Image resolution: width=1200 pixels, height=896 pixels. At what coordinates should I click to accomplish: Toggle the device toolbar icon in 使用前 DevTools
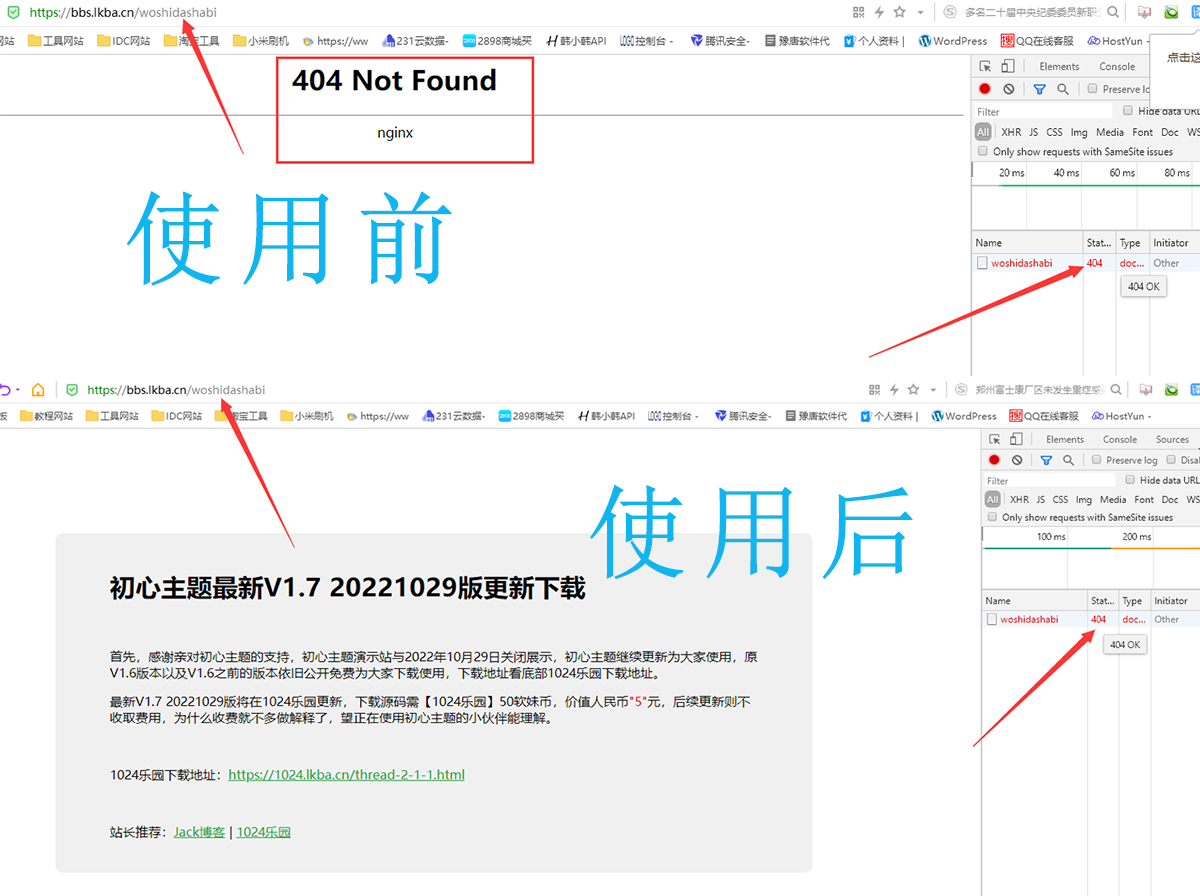[x=1007, y=66]
